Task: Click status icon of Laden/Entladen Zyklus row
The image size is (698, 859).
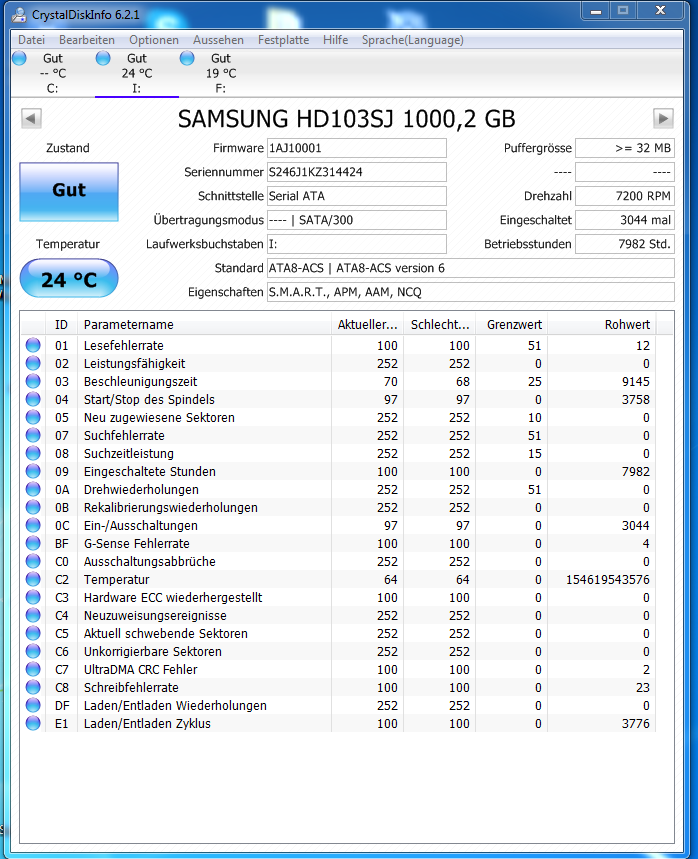Action: 33,723
